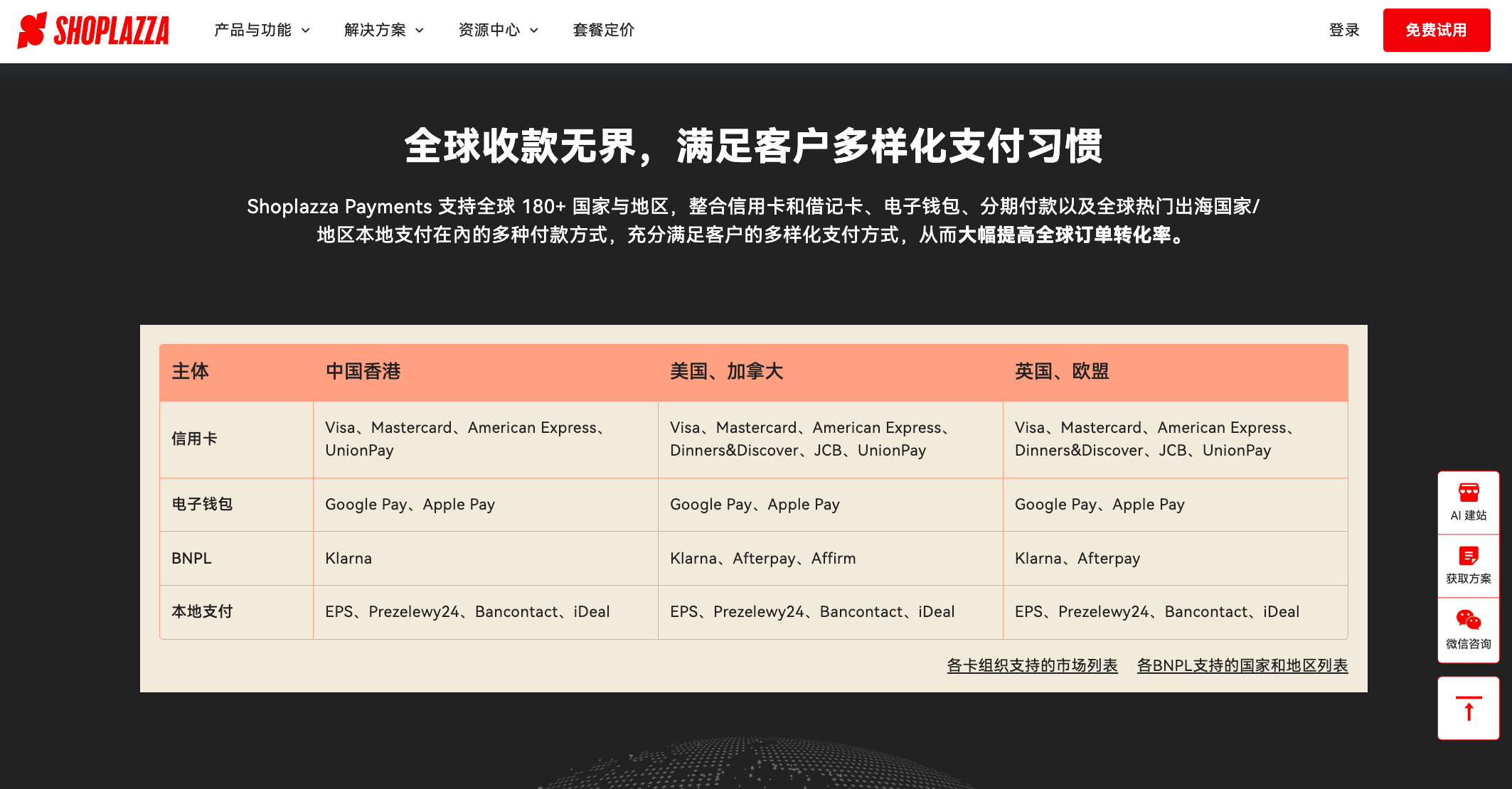
Task: Expand the 解决方案 dropdown chevron
Action: click(420, 31)
